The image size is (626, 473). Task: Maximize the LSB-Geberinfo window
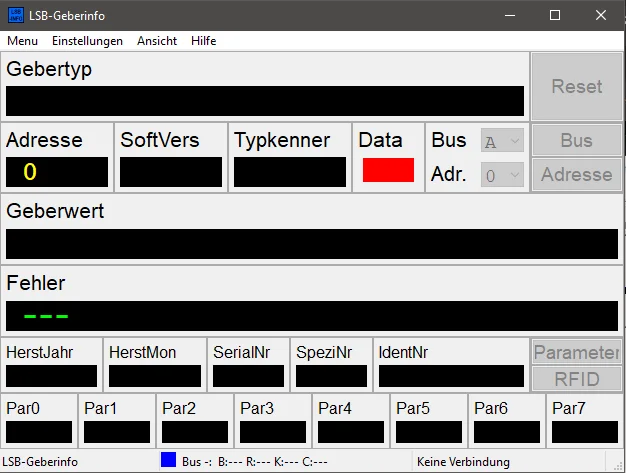pos(553,16)
